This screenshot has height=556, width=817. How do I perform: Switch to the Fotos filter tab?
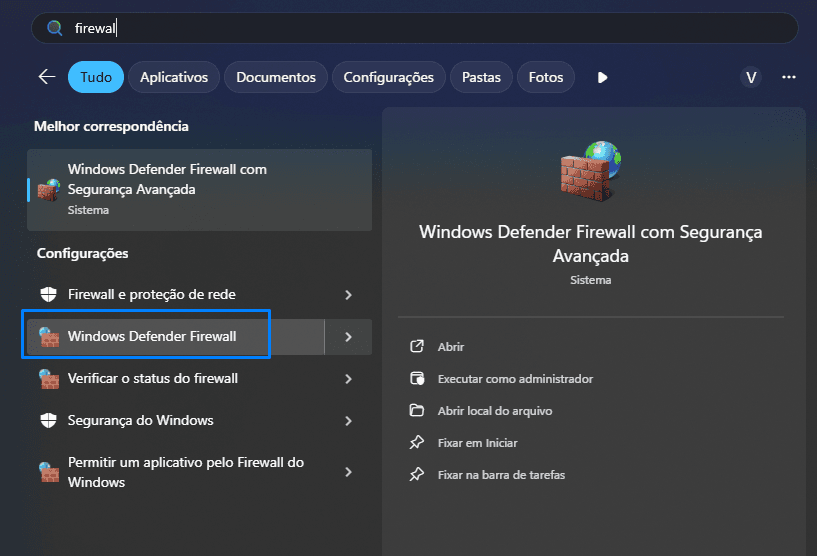tap(546, 77)
